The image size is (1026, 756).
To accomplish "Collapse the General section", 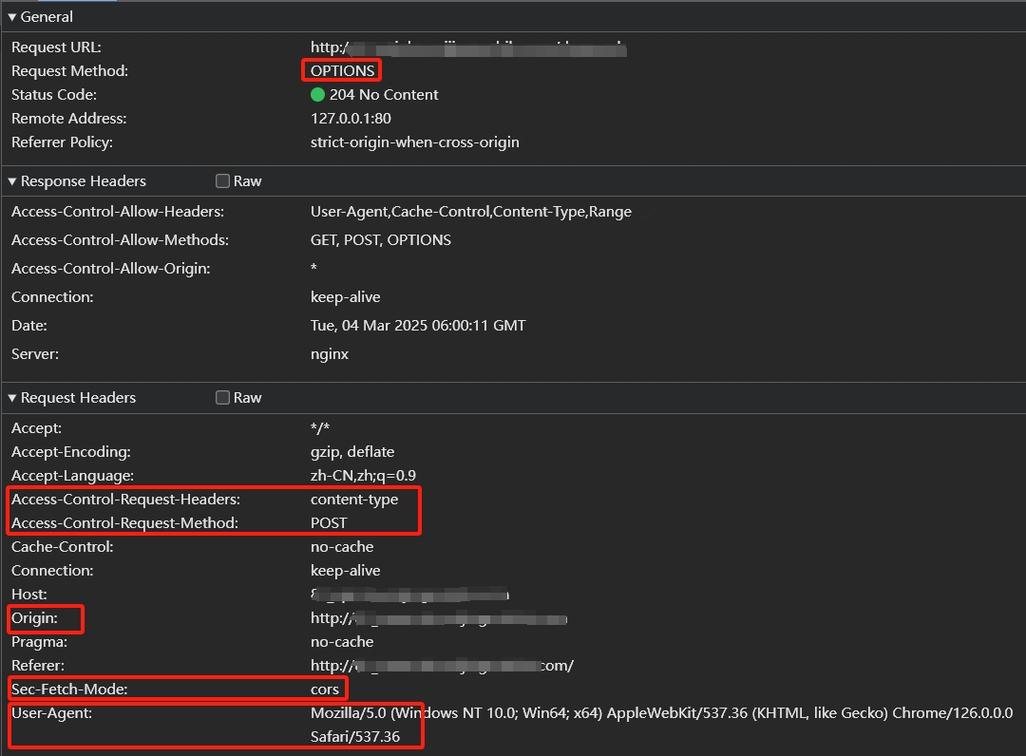I will (x=12, y=17).
